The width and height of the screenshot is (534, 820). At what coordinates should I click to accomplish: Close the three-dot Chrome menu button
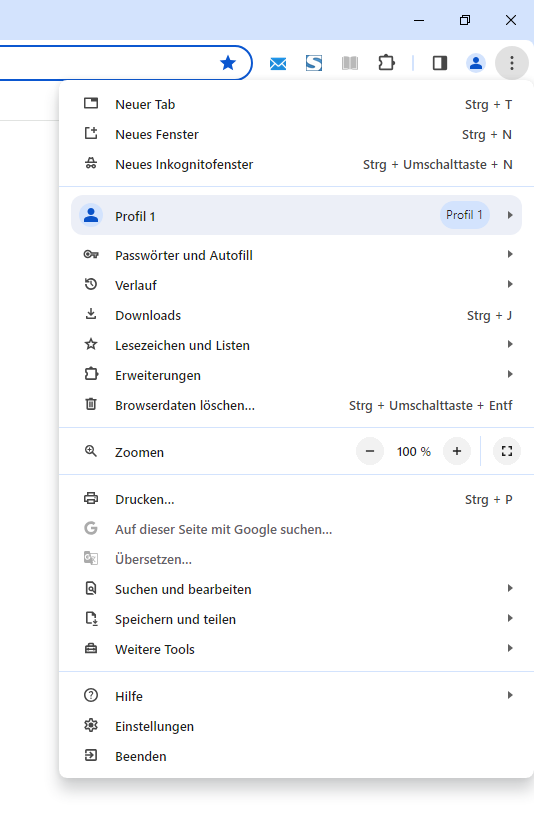512,63
